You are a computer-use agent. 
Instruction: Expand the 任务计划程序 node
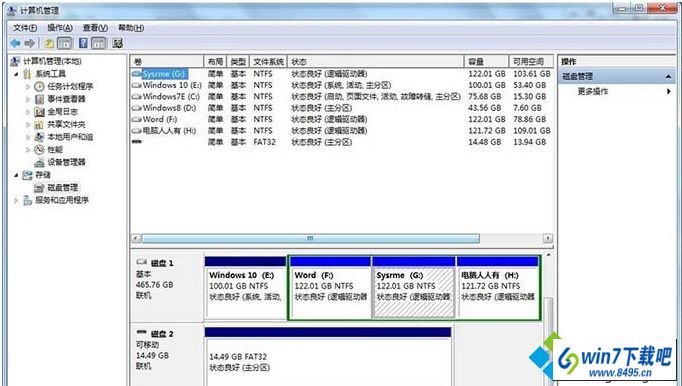(28, 87)
